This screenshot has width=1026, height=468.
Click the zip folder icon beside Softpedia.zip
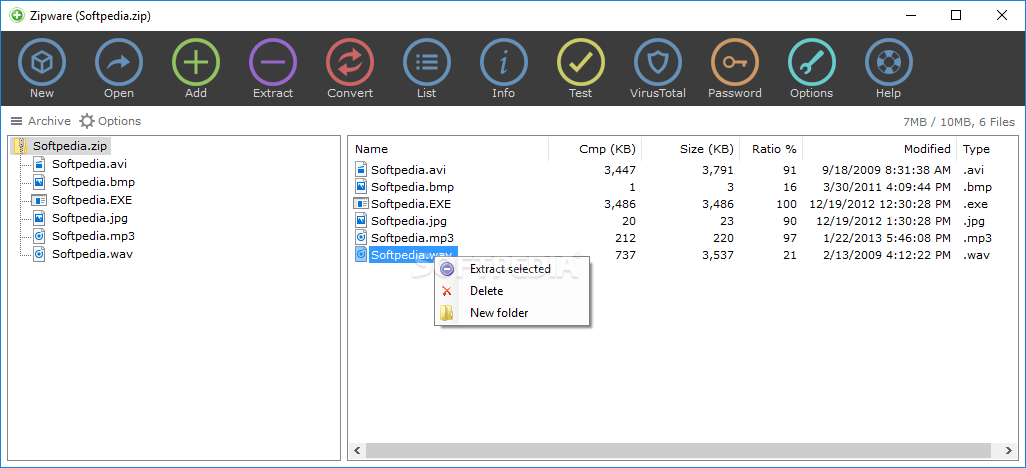click(x=21, y=145)
